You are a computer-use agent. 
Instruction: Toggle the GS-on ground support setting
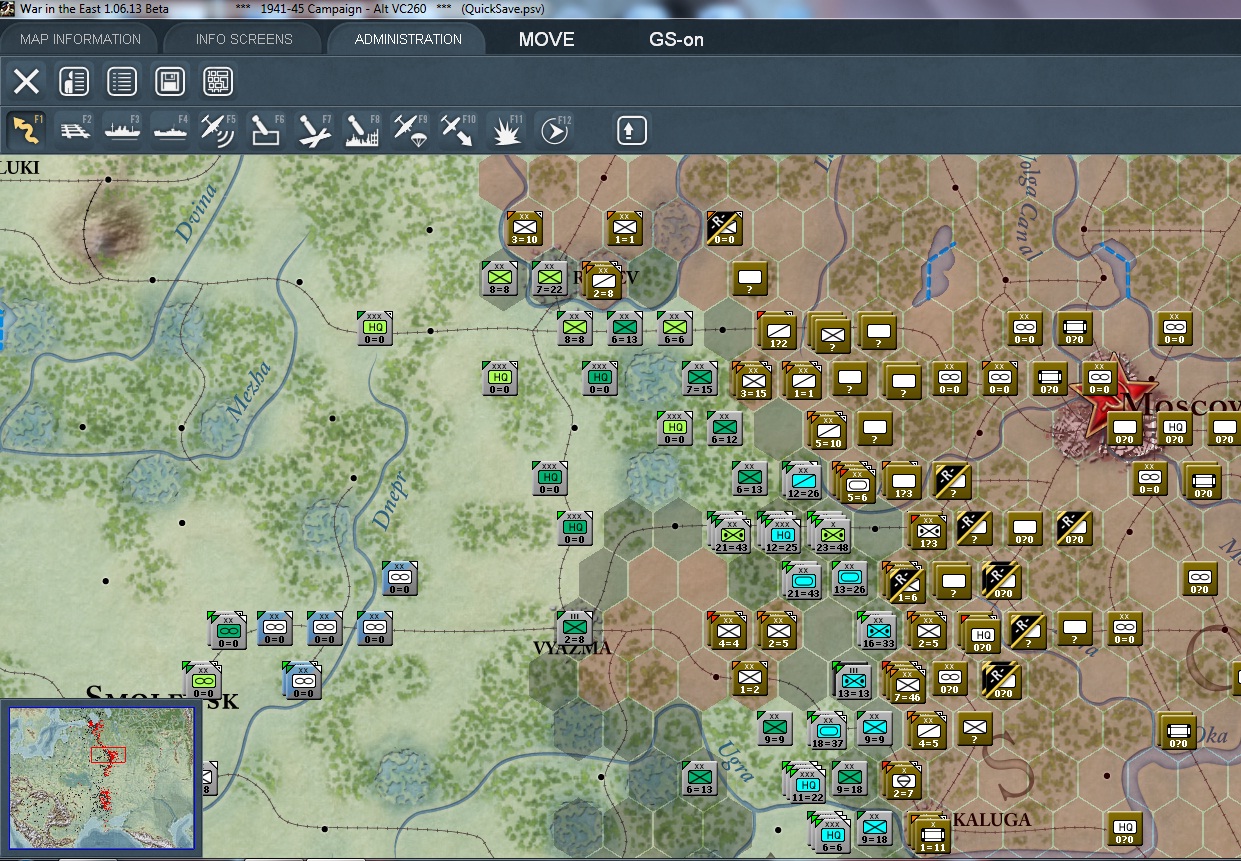click(677, 40)
